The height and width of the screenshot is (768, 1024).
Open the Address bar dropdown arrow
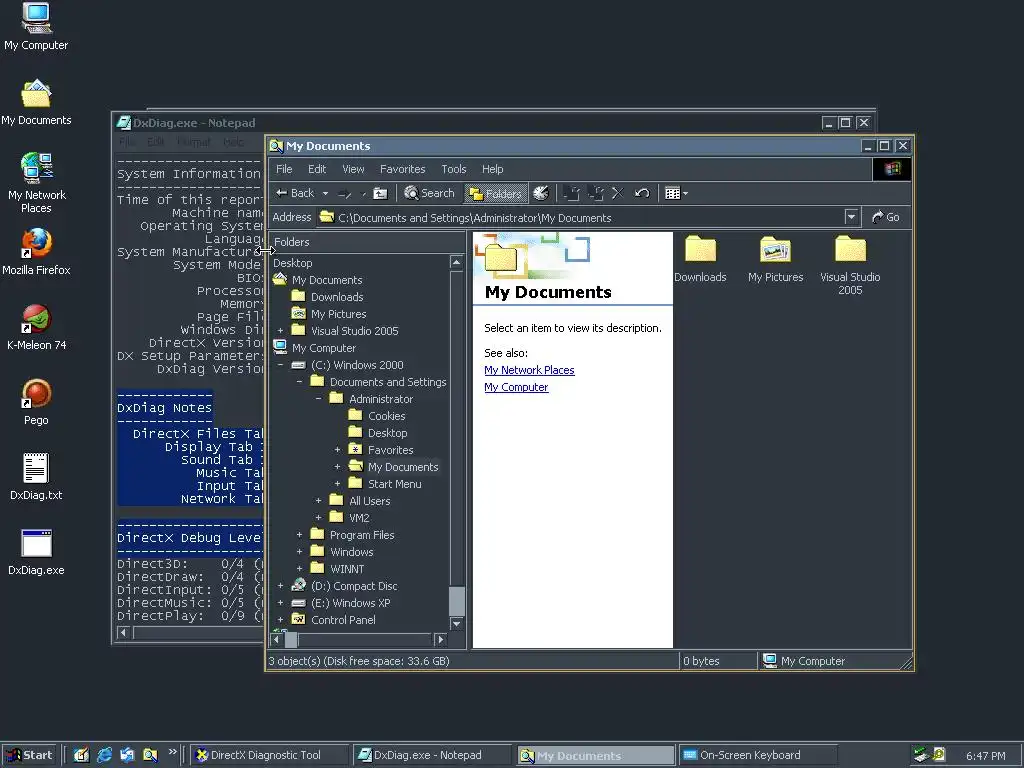pos(851,217)
